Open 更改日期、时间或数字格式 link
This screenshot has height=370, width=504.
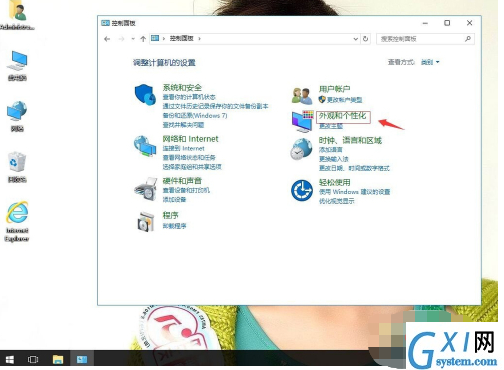click(354, 168)
